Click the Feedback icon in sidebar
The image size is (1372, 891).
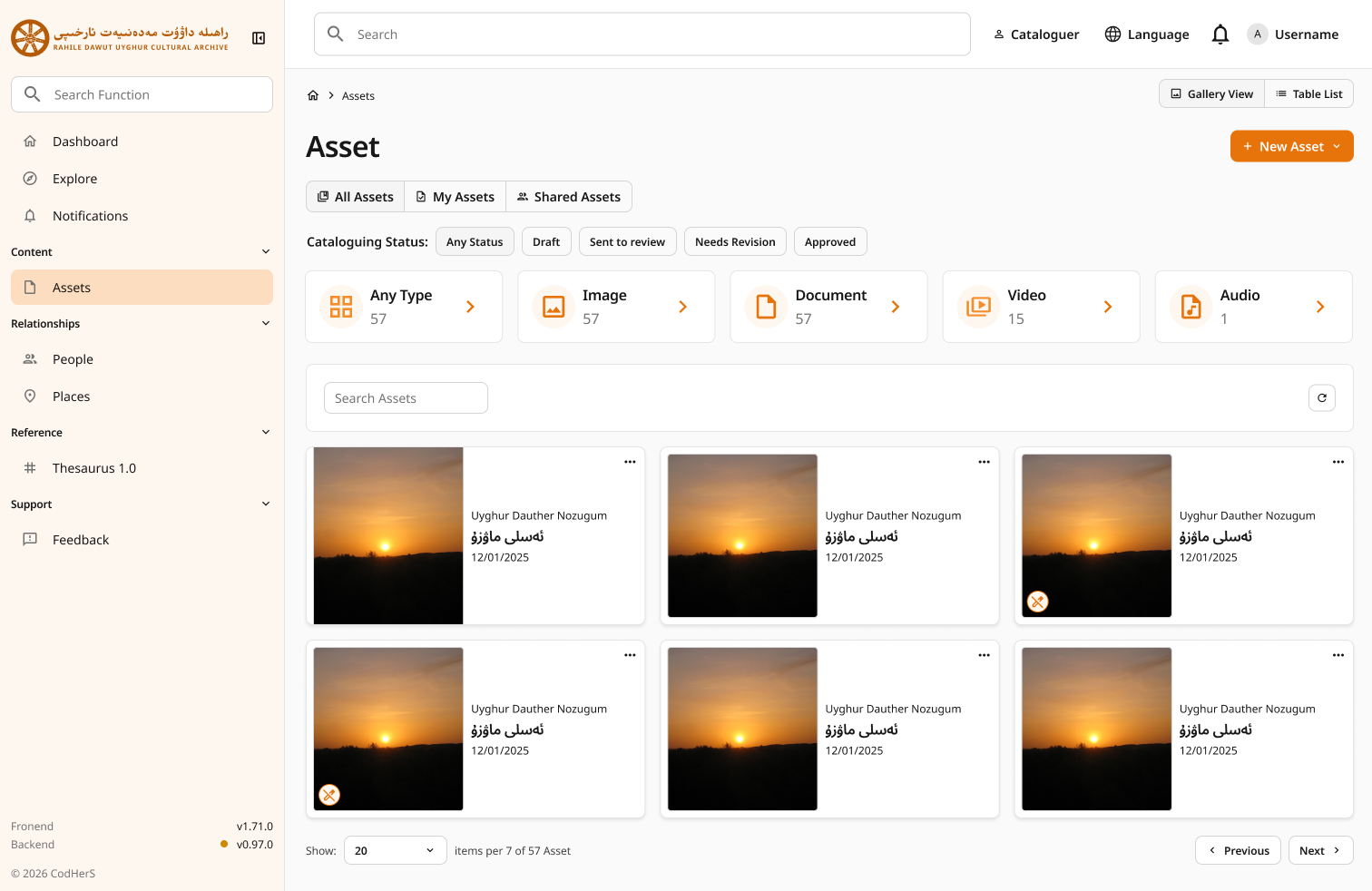[30, 540]
